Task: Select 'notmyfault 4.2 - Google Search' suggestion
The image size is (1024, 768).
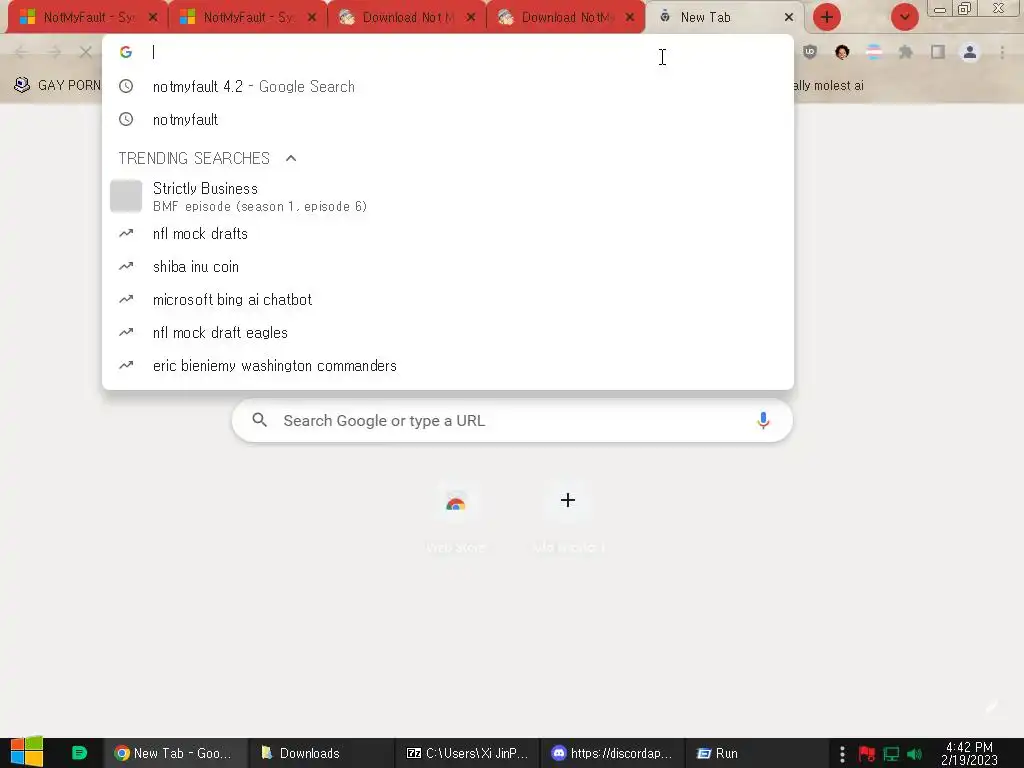Action: (x=448, y=86)
